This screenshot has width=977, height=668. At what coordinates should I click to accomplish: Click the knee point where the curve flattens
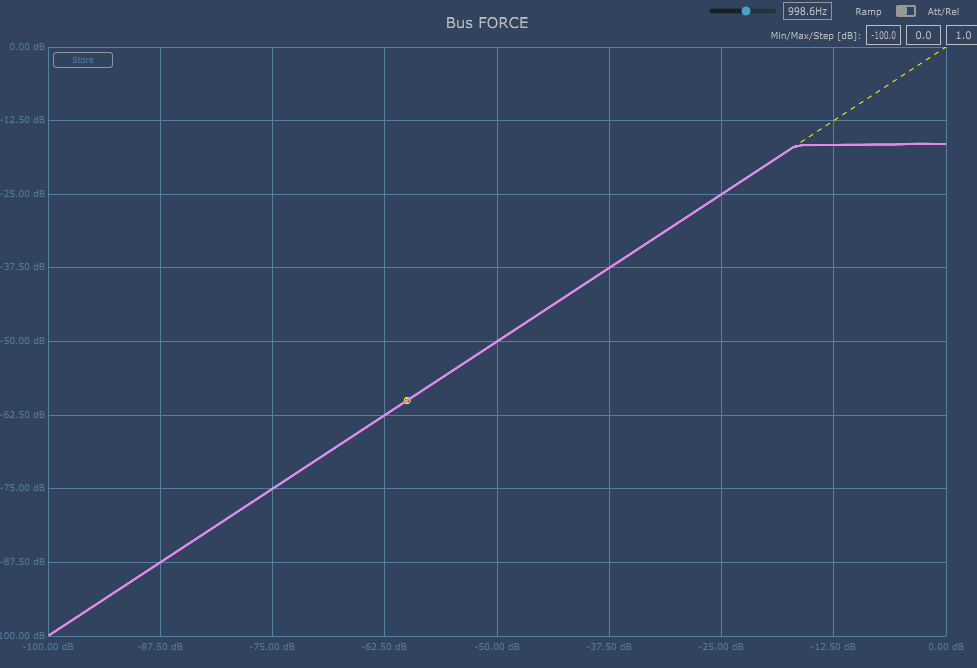pyautogui.click(x=796, y=146)
